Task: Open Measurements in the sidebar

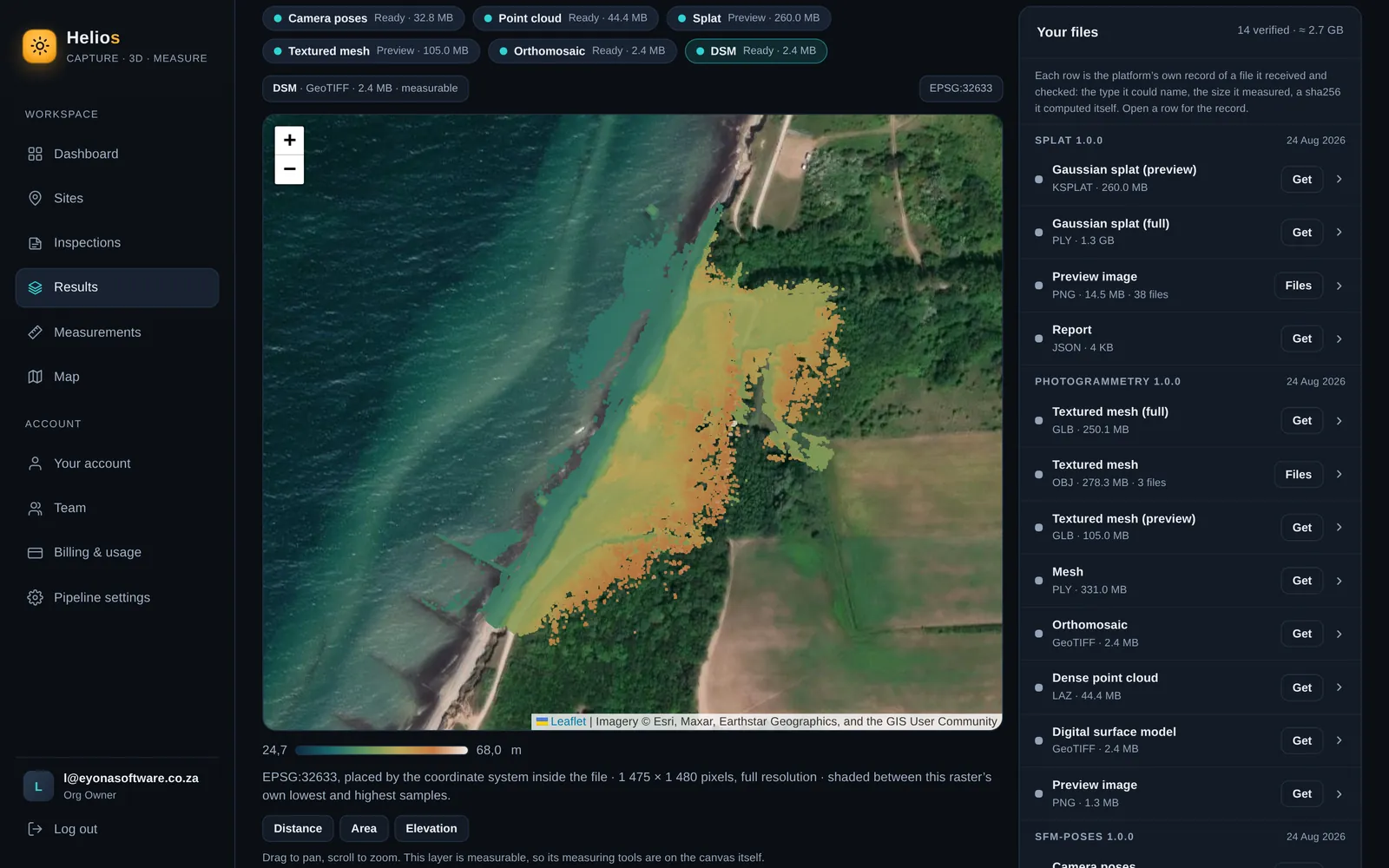Action: coord(117,332)
